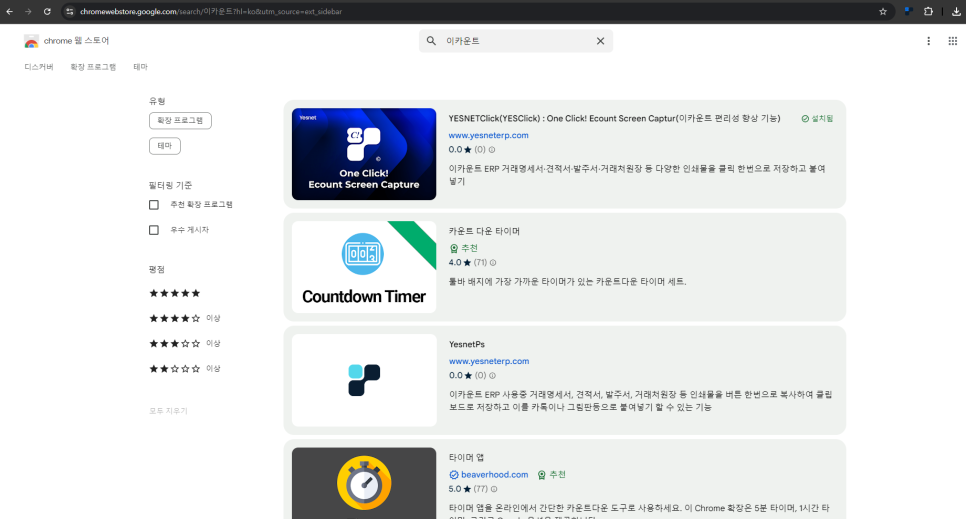Click info icon next to YesnetPs rating

pyautogui.click(x=492, y=375)
